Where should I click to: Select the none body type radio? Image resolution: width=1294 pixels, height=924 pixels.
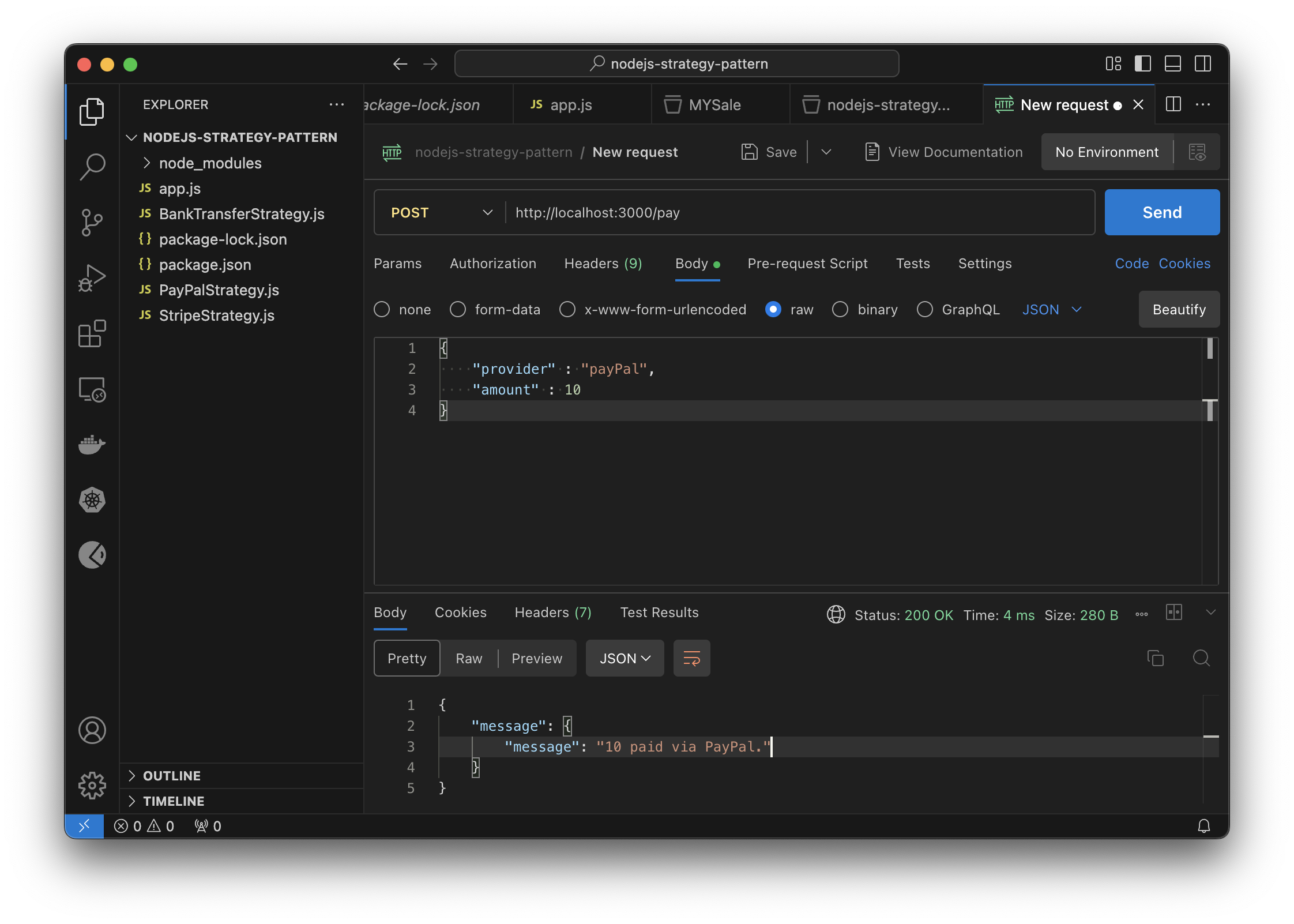click(x=382, y=310)
